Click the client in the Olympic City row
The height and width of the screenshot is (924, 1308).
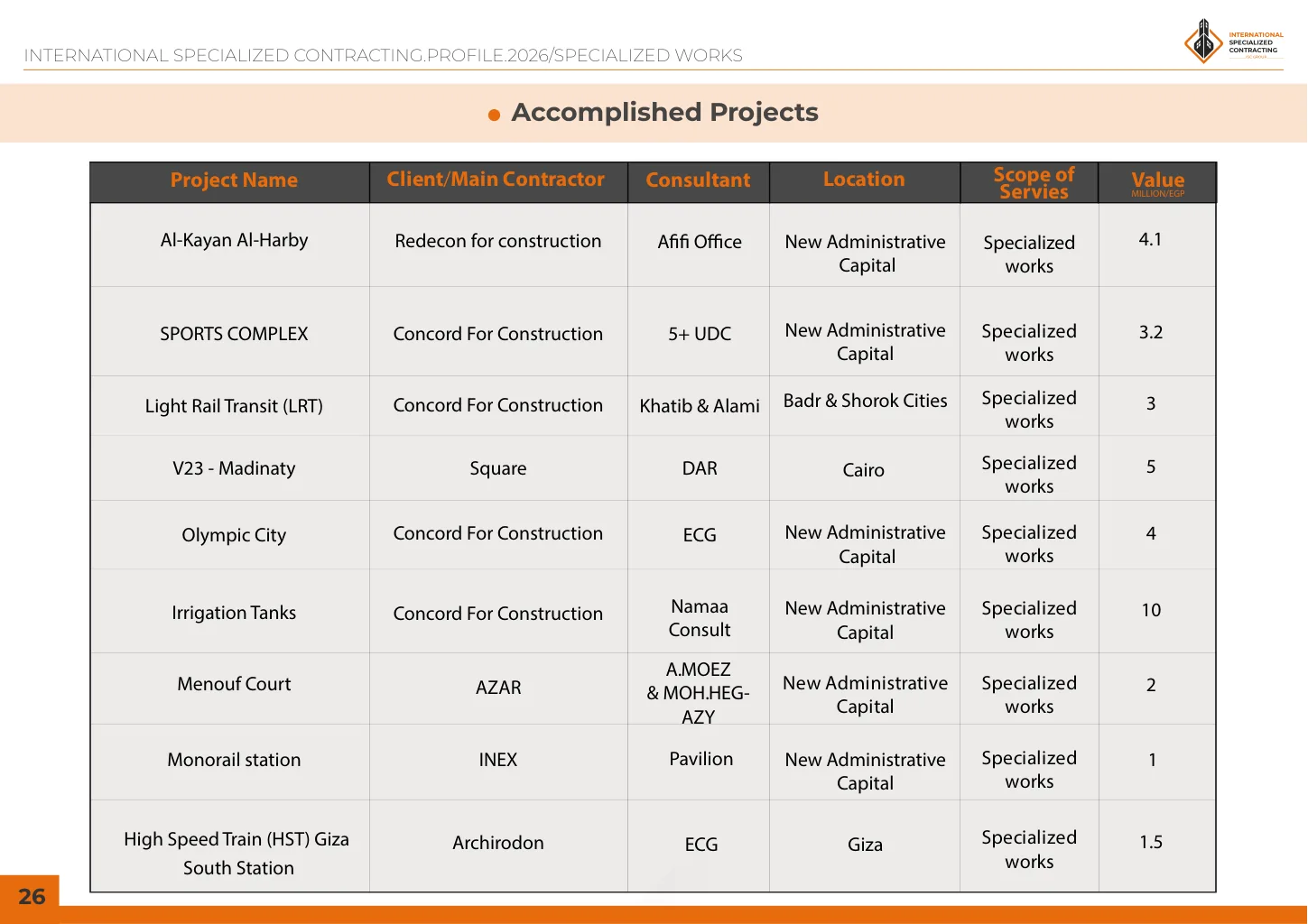(x=498, y=533)
